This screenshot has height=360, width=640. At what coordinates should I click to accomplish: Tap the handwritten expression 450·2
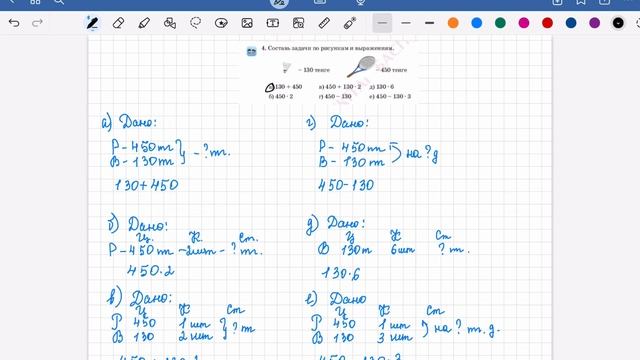151,271
